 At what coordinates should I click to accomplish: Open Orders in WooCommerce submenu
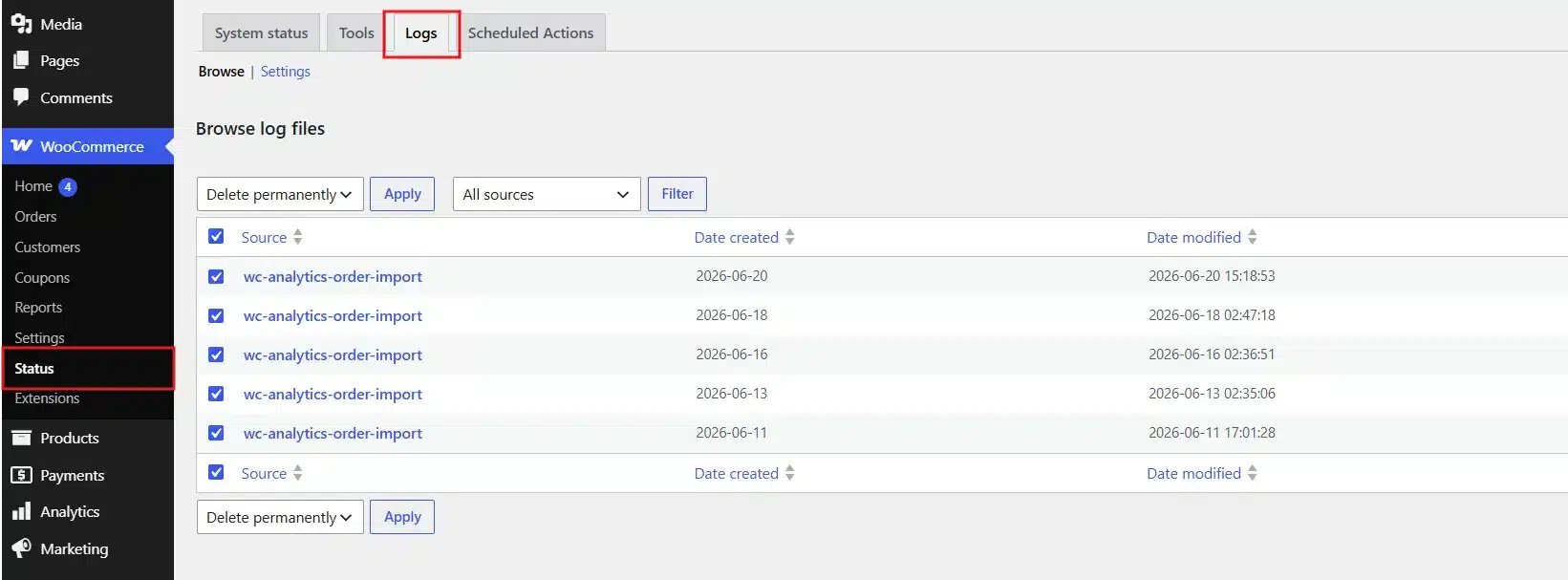[x=35, y=217]
